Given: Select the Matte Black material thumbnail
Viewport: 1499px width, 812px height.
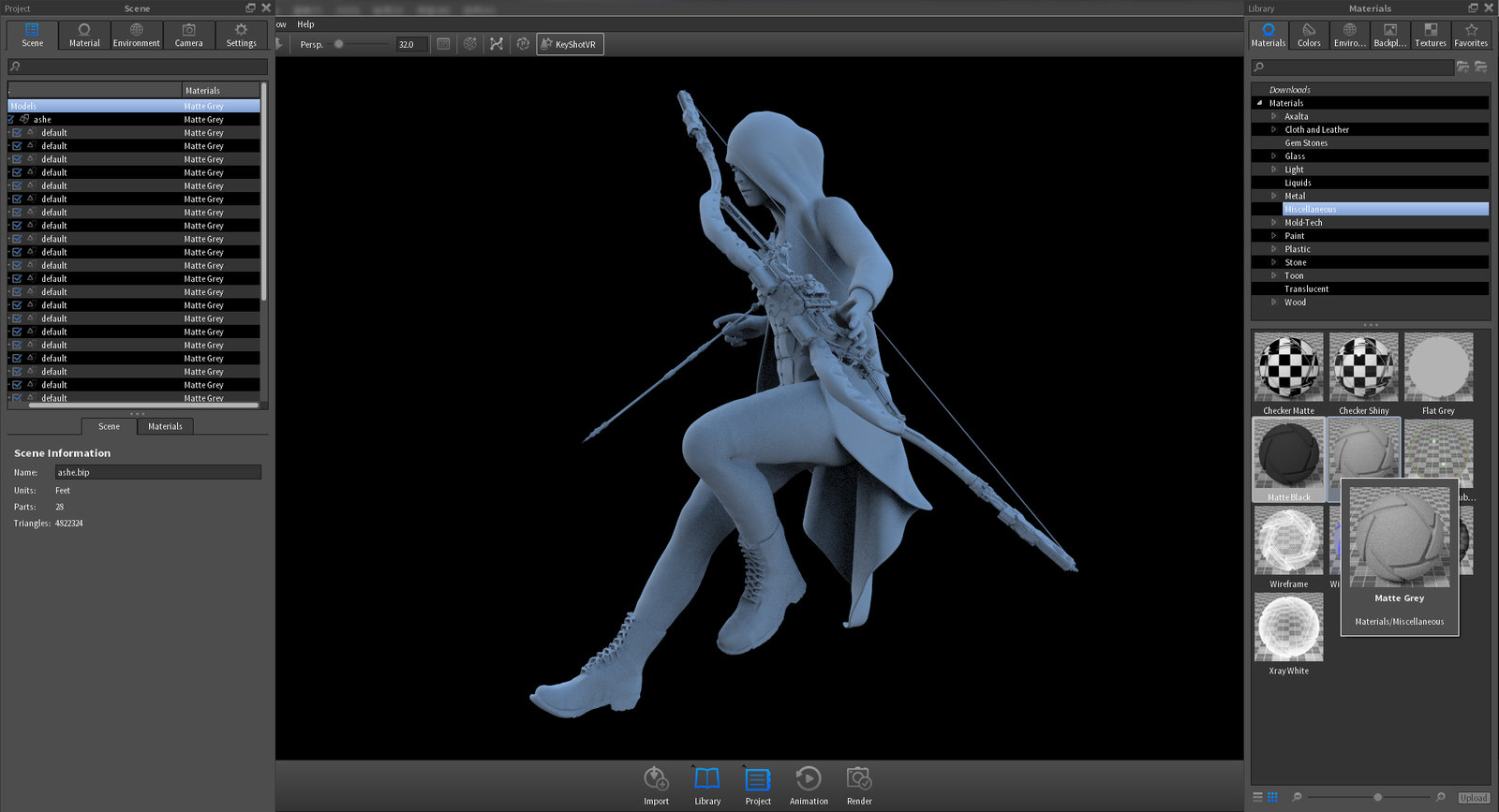Looking at the screenshot, I should coord(1288,460).
